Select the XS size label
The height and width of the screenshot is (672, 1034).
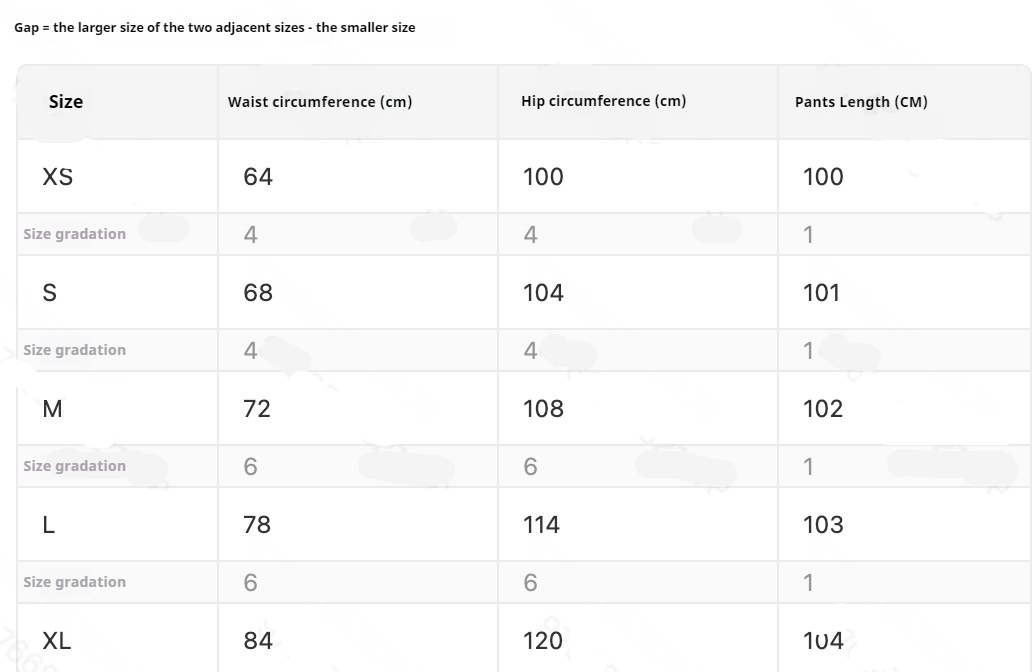coord(58,177)
